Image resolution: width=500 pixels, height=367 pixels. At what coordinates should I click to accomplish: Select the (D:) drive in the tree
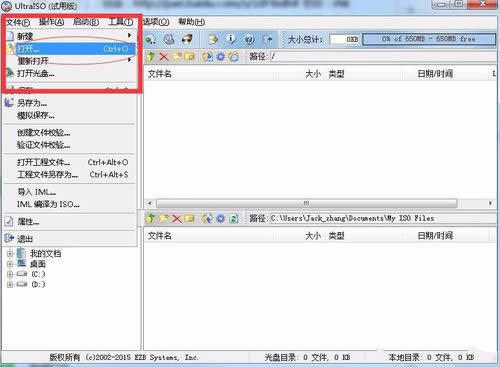[38, 284]
